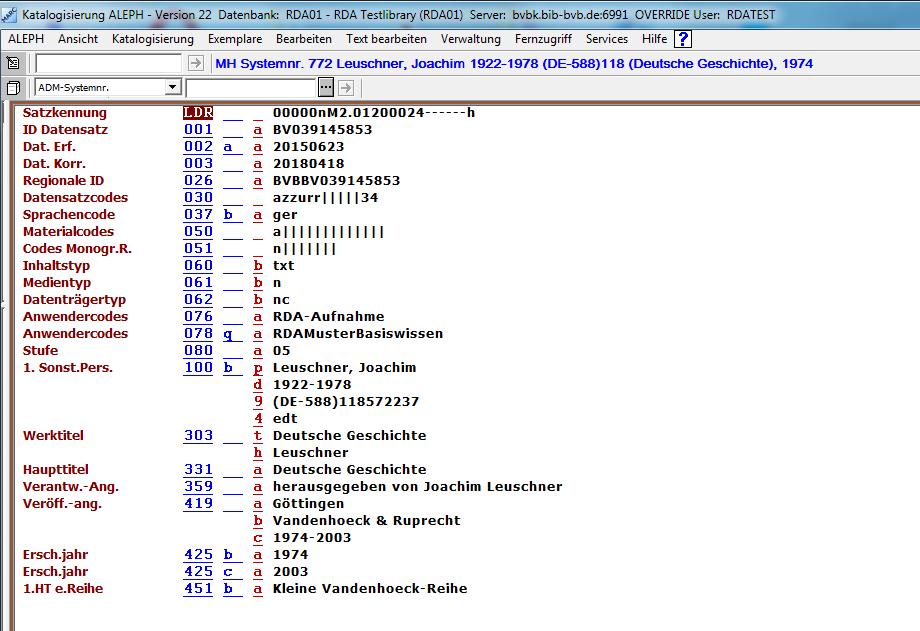Select the LDR tag of Satzkennung
Viewport: 920px width, 631px height.
point(198,113)
